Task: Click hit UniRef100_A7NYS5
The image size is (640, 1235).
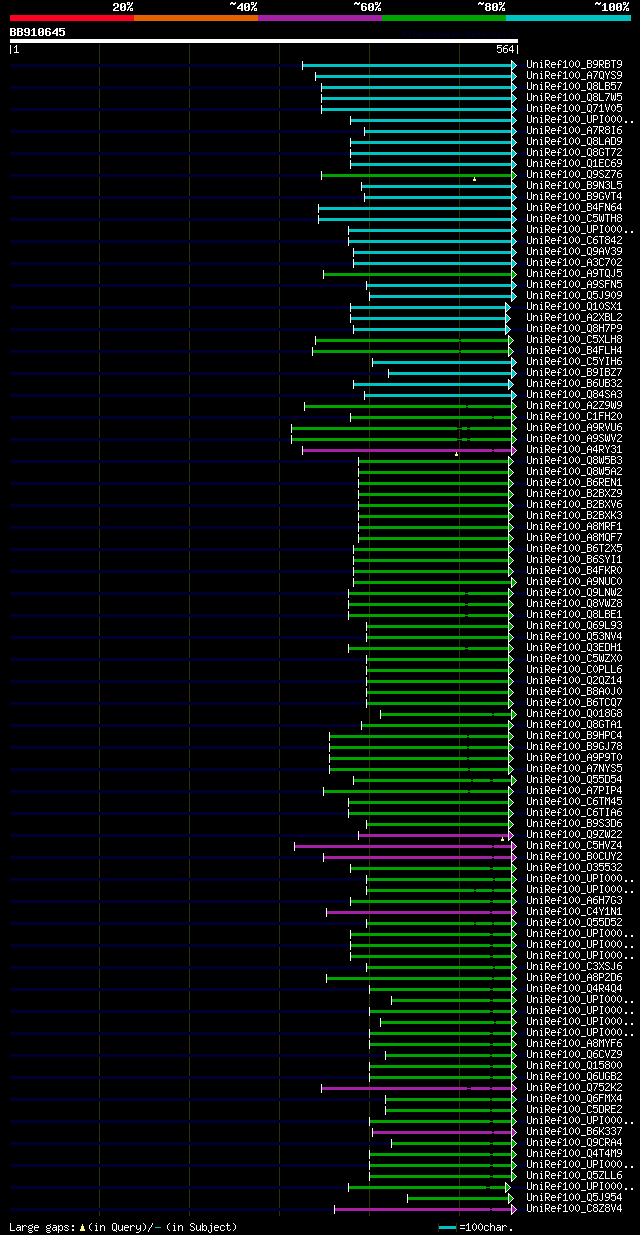Action: [x=574, y=769]
